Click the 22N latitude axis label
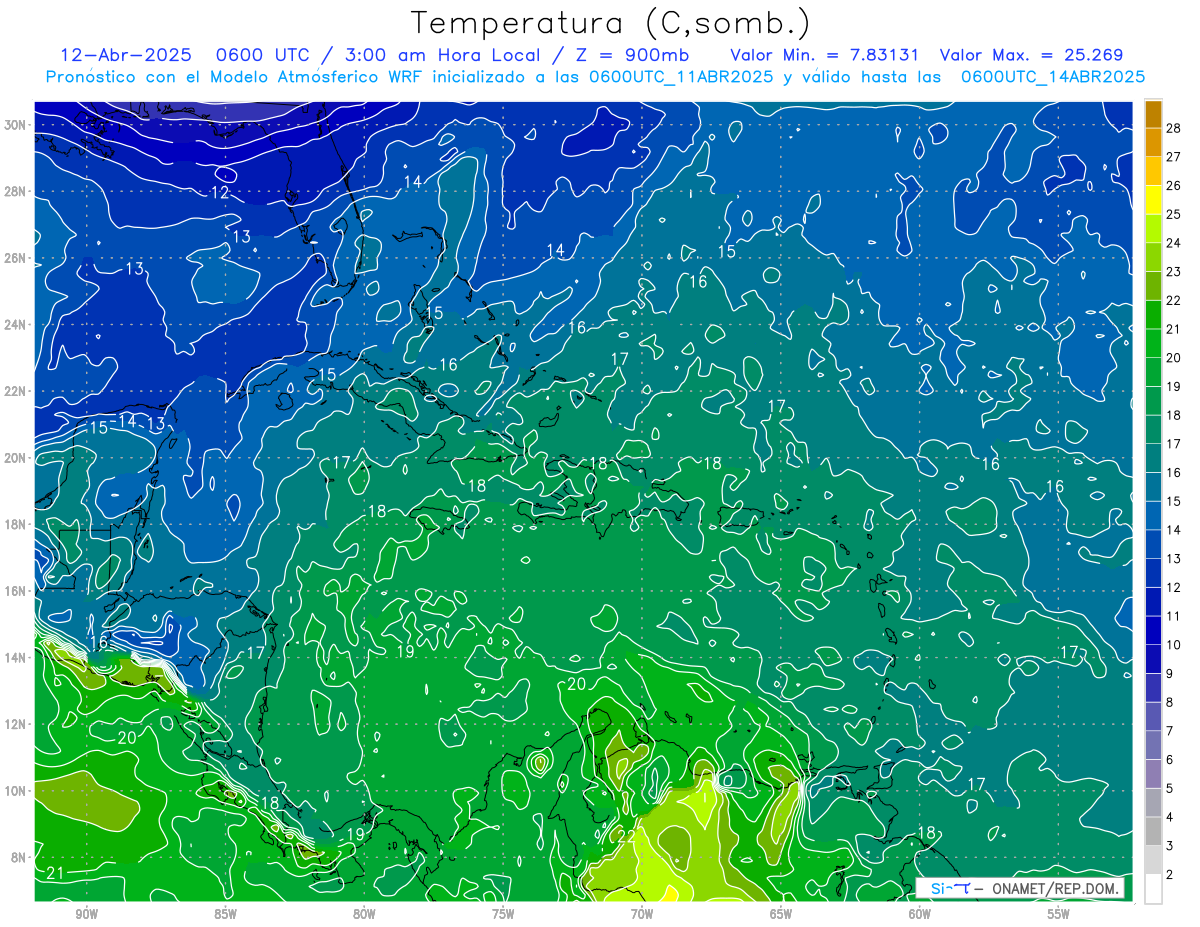Screen dimensions: 1200x927 pos(16,391)
